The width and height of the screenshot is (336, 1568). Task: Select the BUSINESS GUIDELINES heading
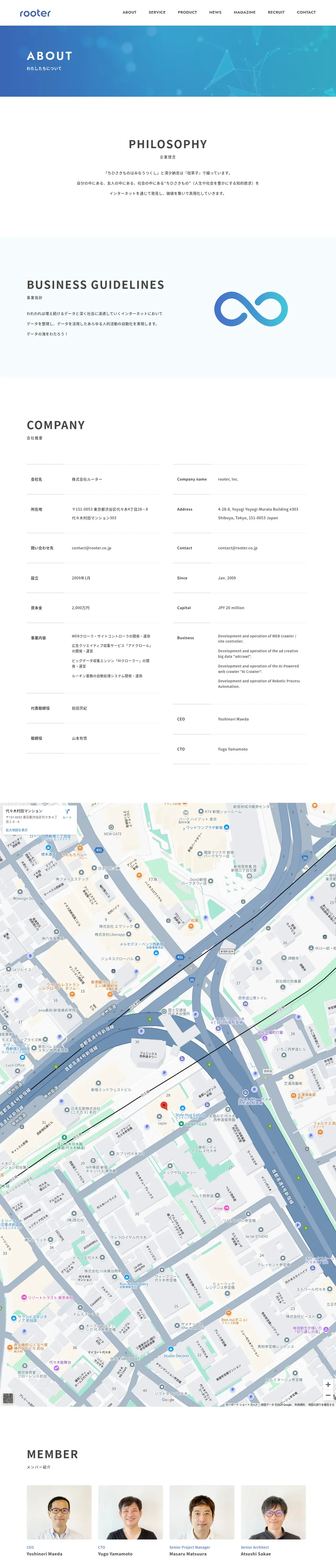96,285
